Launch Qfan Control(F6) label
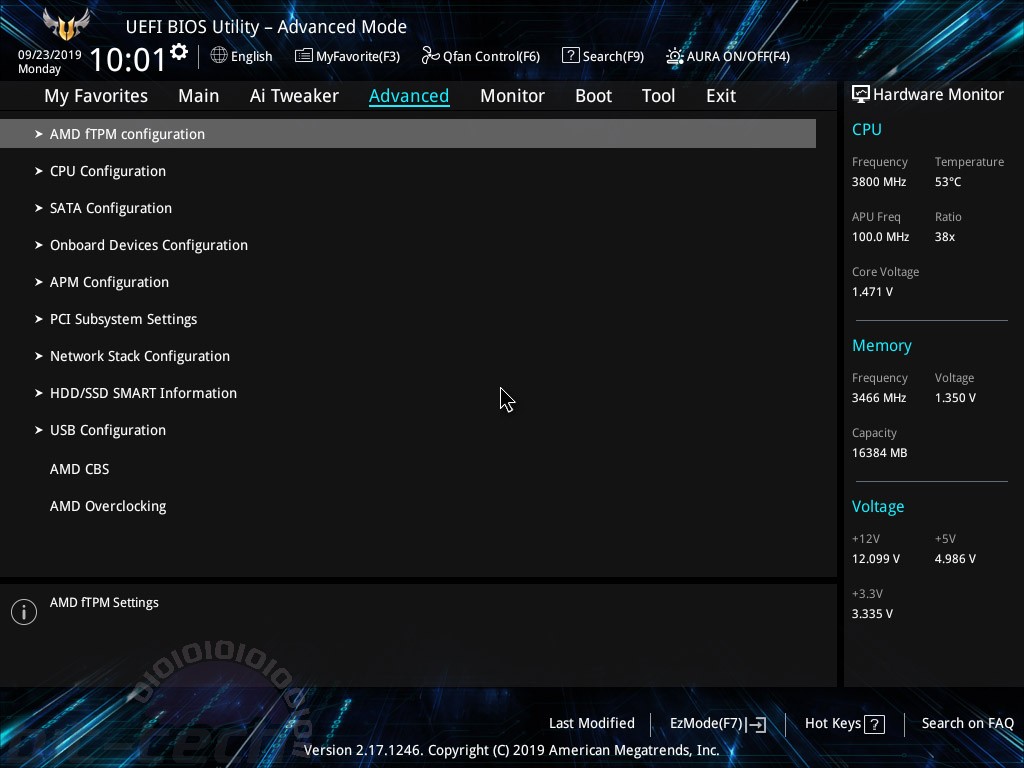The height and width of the screenshot is (768, 1024). [491, 57]
